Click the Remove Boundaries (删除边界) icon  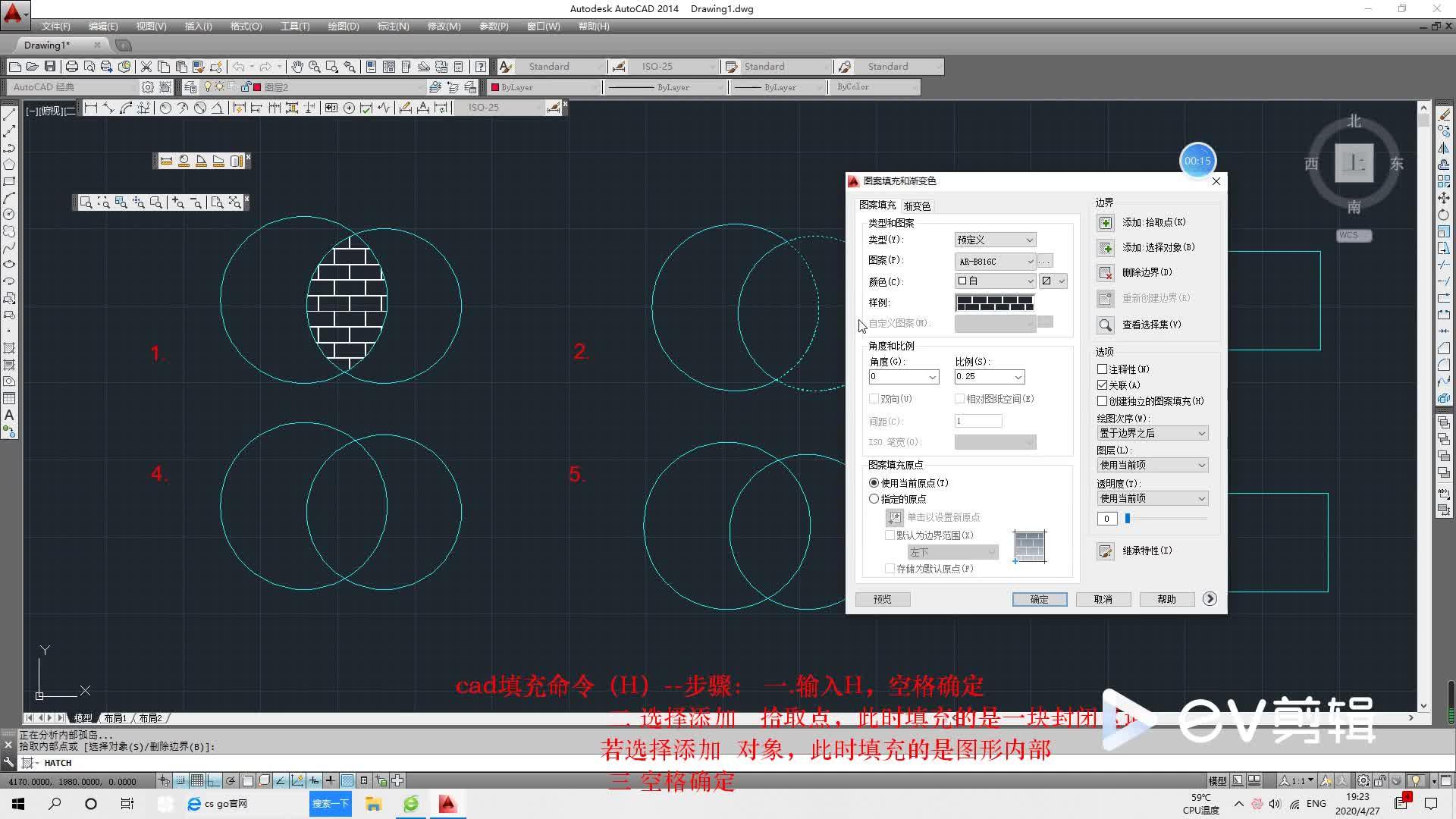1106,273
